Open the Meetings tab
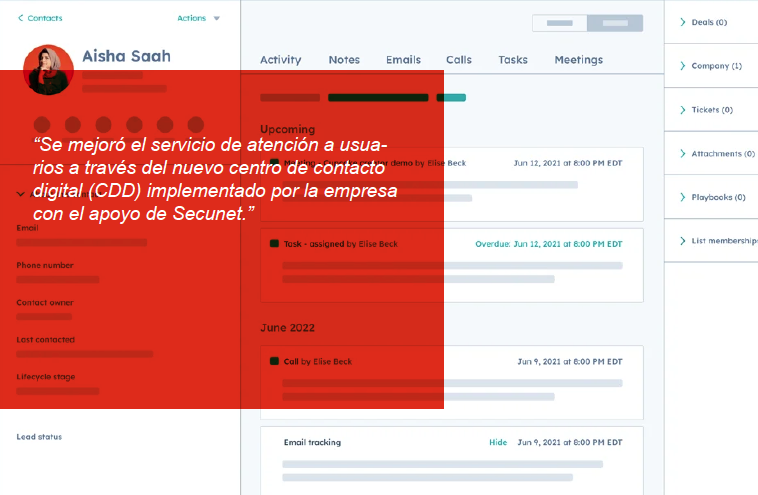Image resolution: width=758 pixels, height=495 pixels. tap(578, 60)
